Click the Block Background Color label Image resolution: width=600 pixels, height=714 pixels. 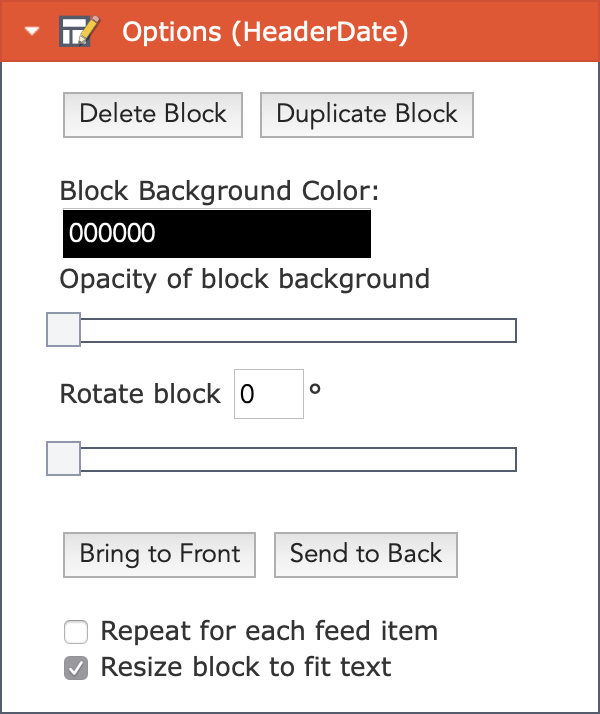pyautogui.click(x=219, y=191)
